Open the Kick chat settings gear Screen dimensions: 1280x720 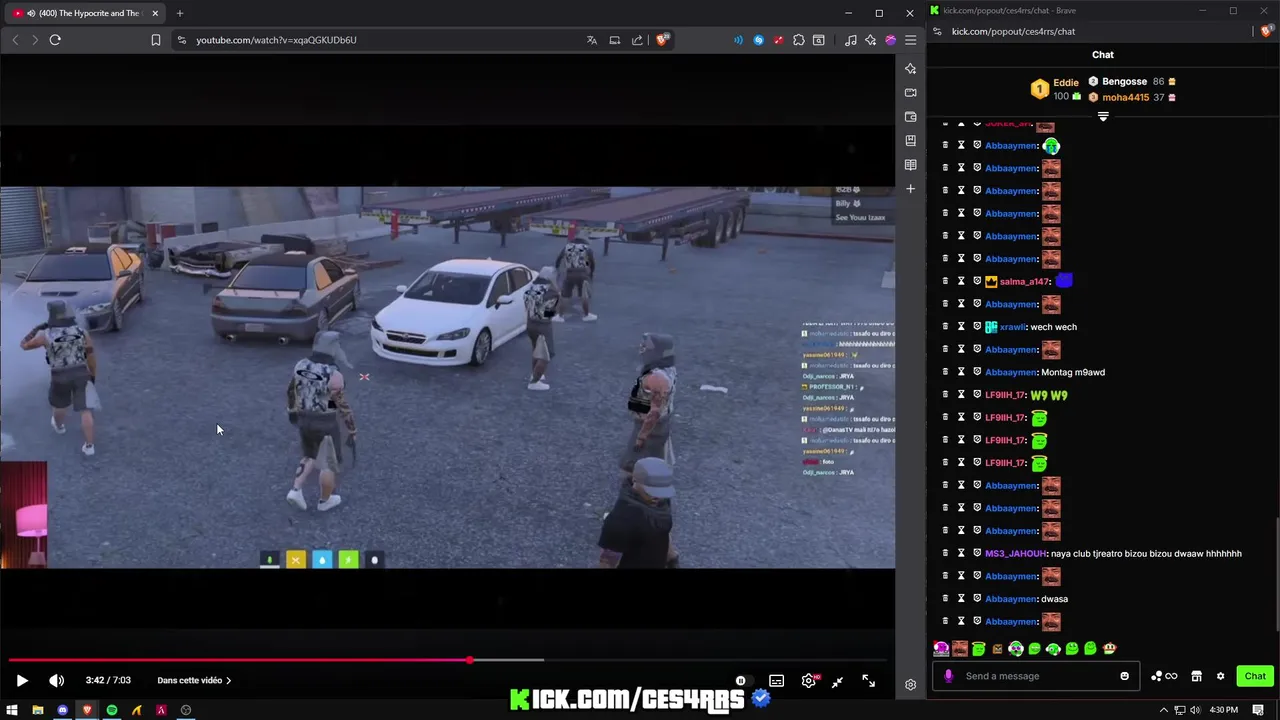(1220, 676)
